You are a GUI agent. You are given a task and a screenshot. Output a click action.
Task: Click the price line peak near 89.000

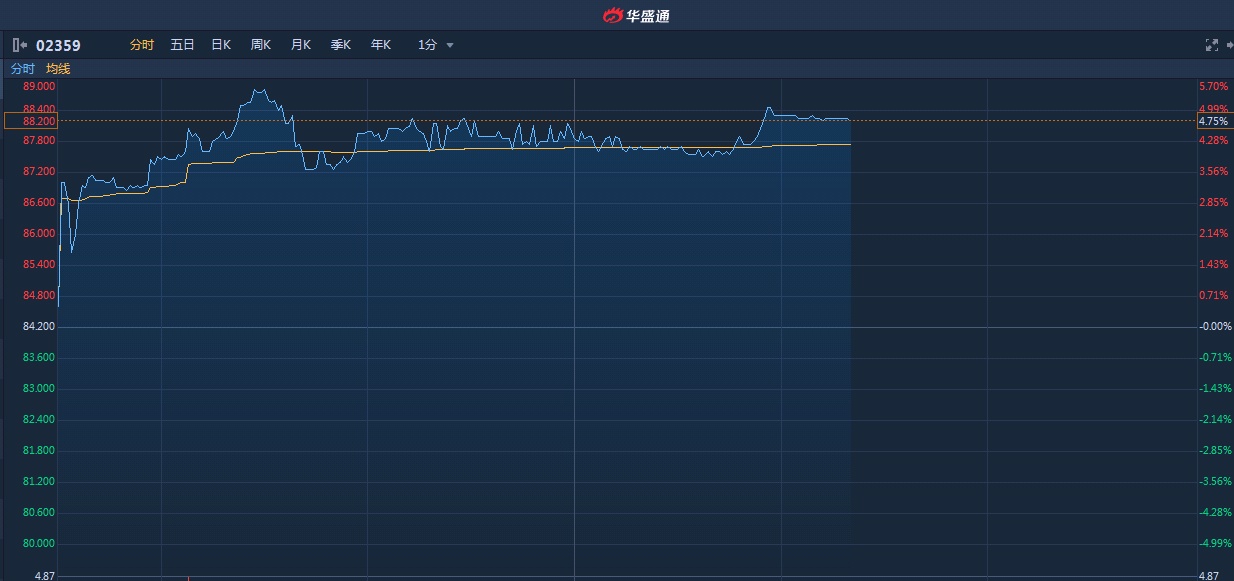click(x=259, y=91)
